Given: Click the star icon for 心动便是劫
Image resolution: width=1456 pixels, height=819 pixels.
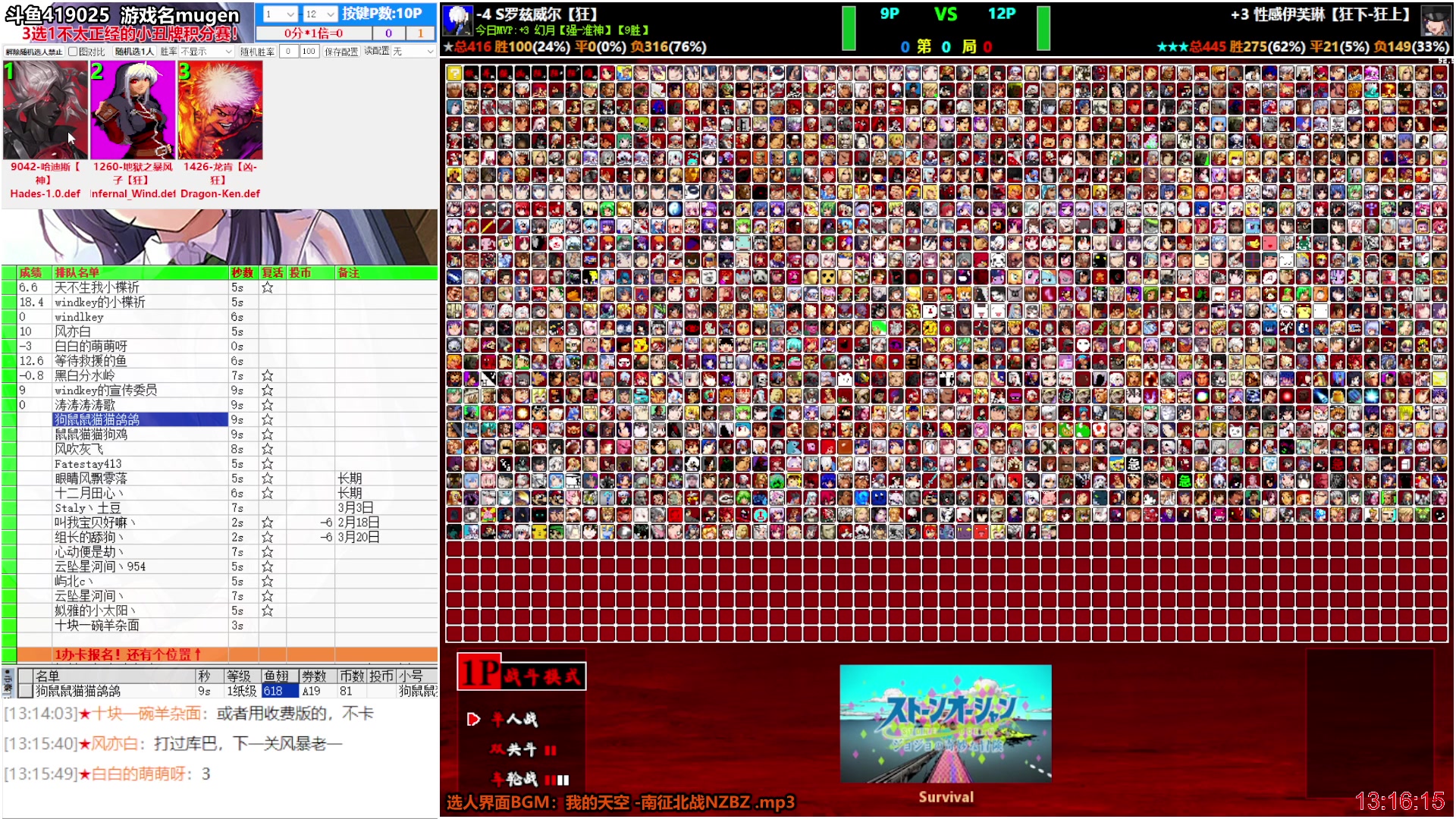Looking at the screenshot, I should 267,551.
